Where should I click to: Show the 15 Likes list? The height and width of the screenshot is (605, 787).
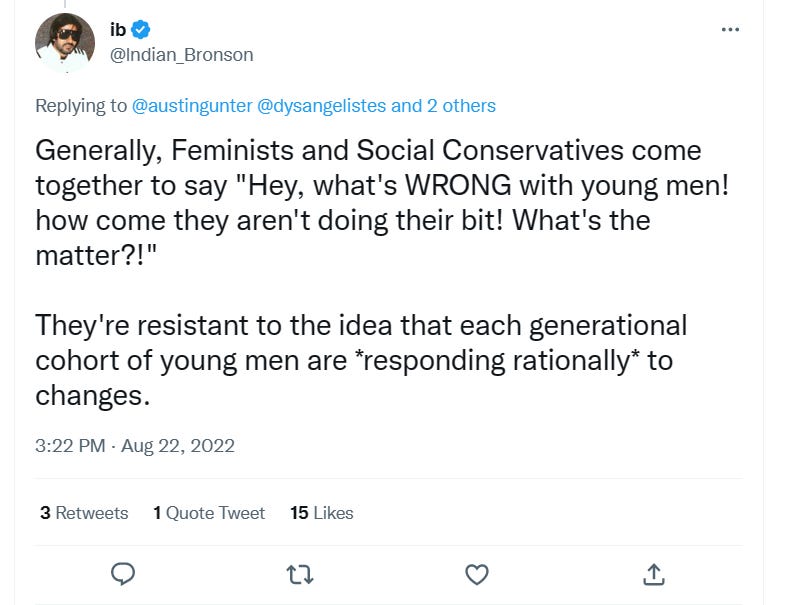(x=321, y=512)
